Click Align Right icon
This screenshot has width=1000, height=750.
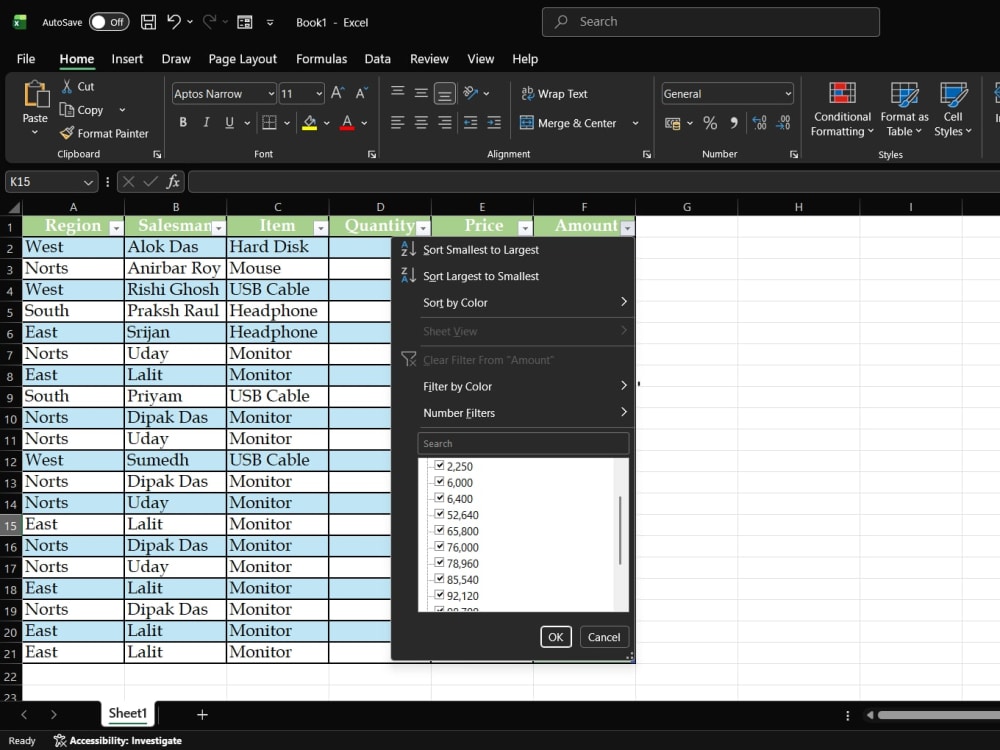(445, 122)
